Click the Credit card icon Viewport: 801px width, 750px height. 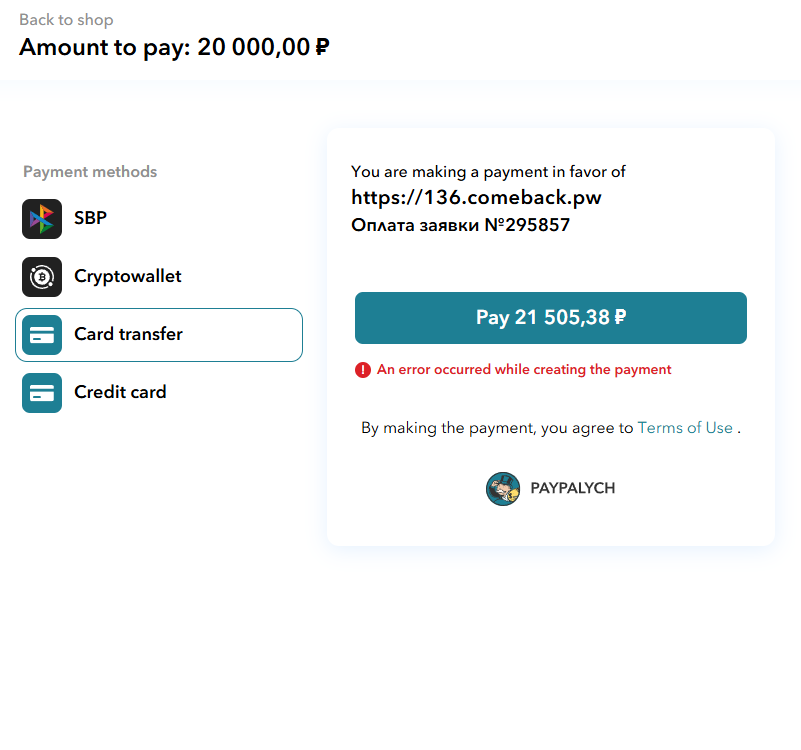(42, 393)
